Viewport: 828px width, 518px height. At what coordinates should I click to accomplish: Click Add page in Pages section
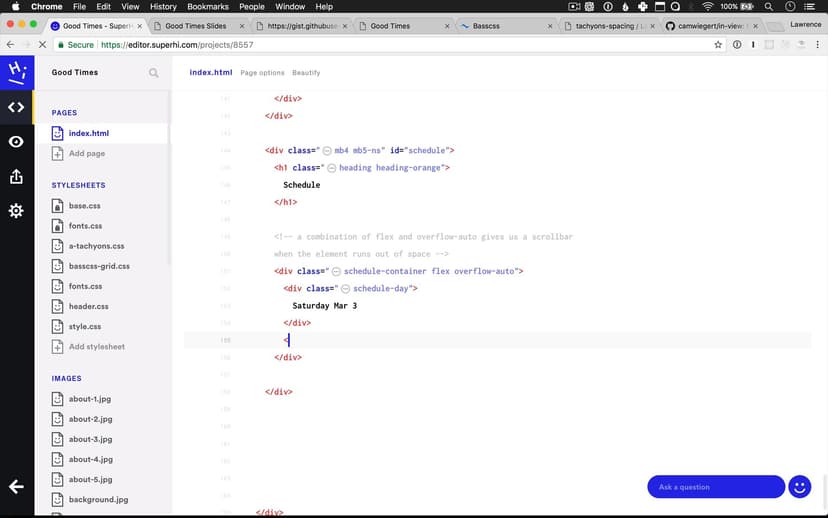coord(86,154)
